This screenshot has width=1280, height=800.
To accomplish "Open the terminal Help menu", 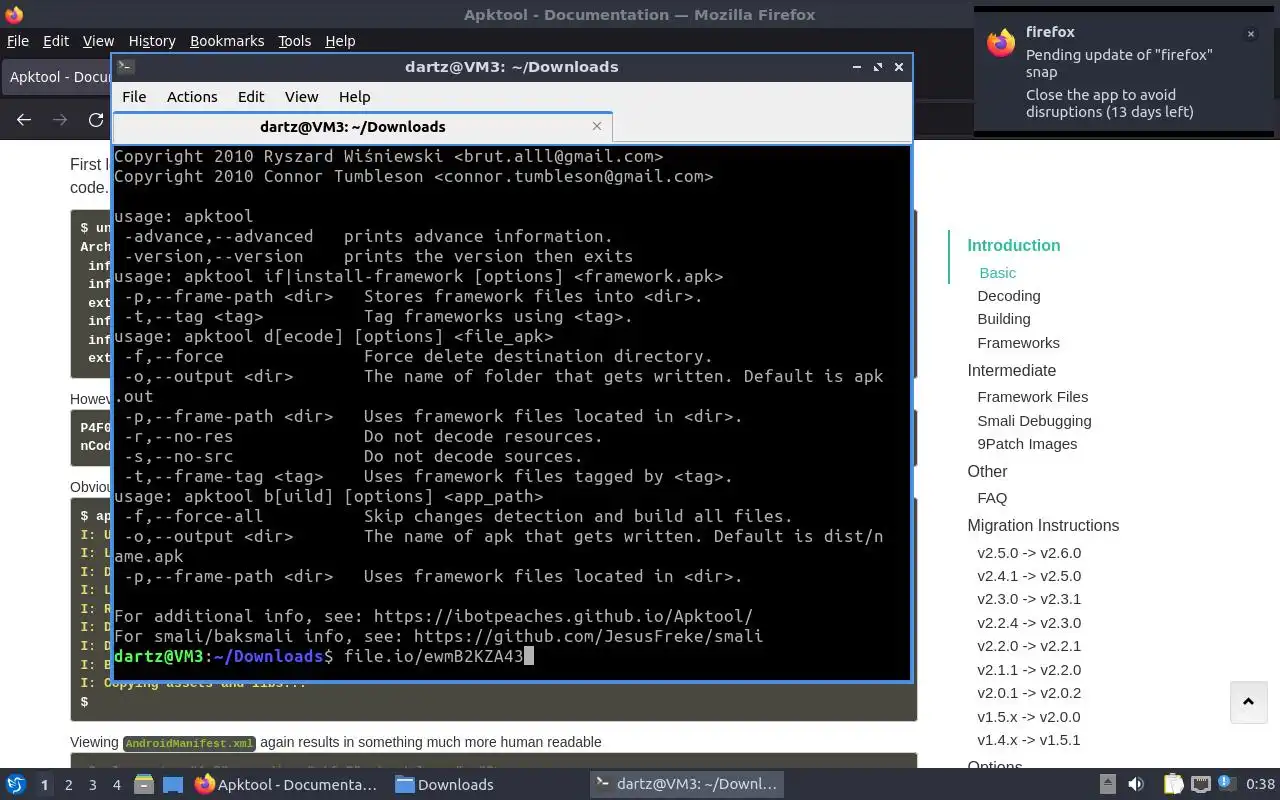I will click(x=354, y=97).
